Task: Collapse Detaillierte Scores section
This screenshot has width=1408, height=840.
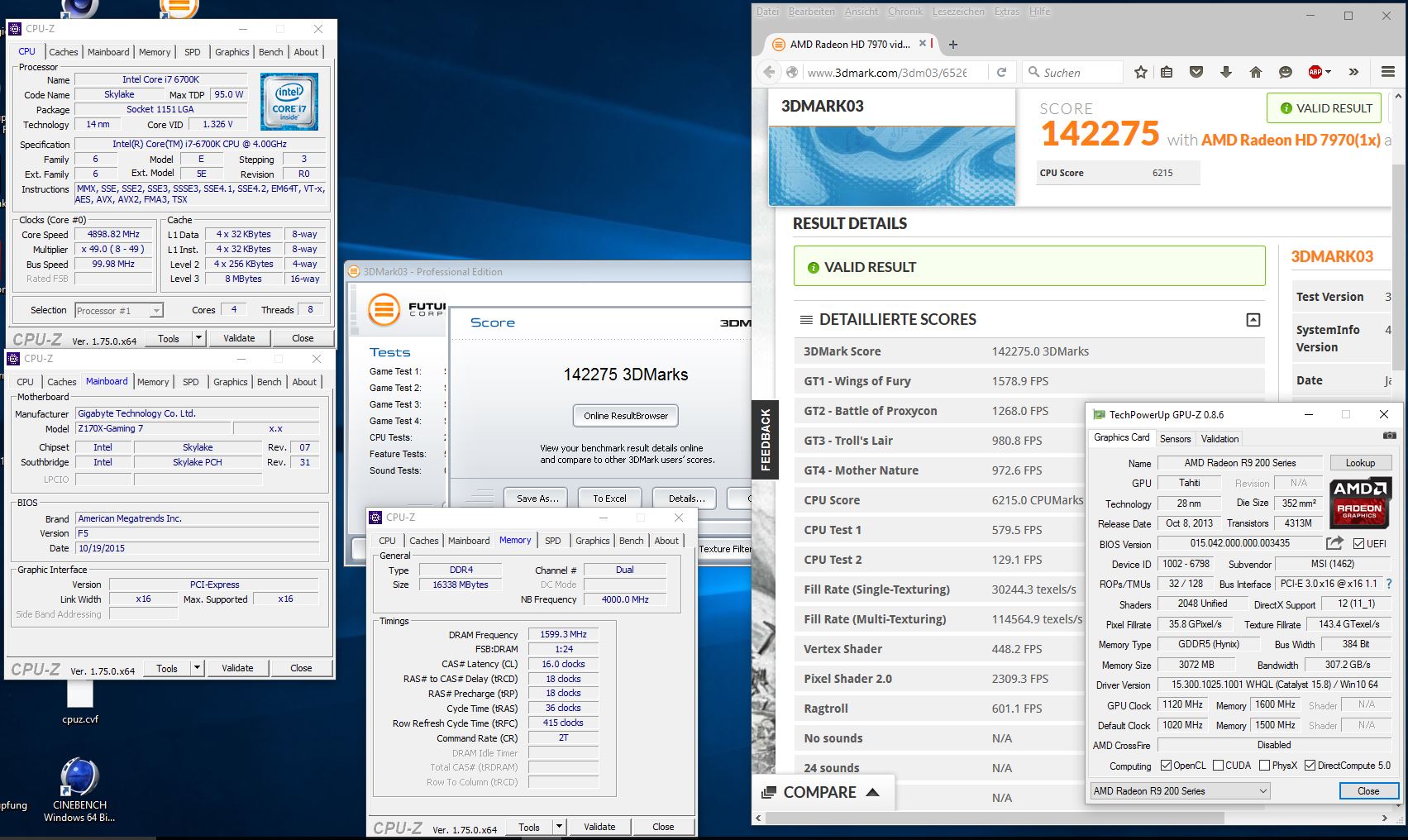Action: pyautogui.click(x=1253, y=320)
